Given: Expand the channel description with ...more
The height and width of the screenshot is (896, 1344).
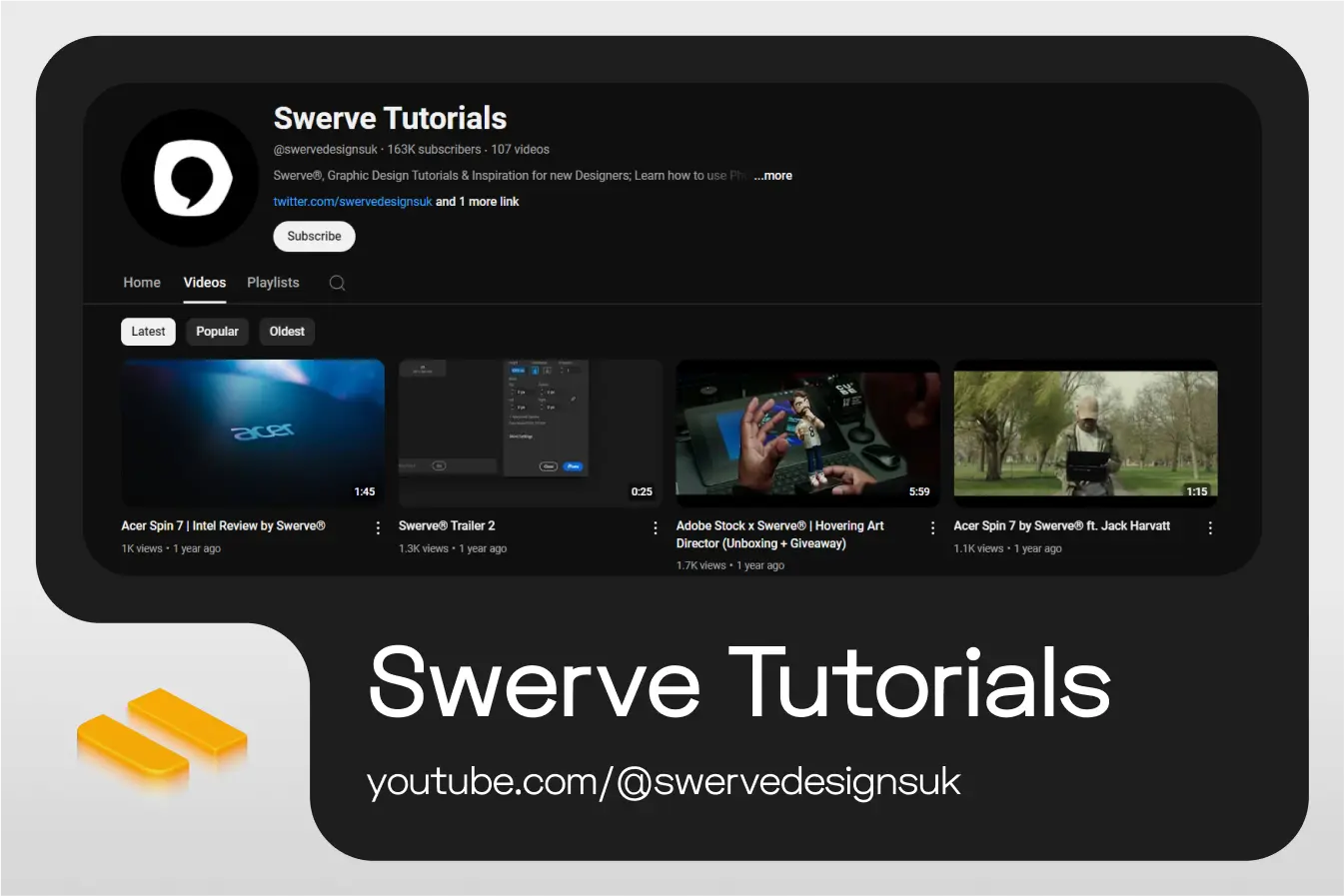Looking at the screenshot, I should click(772, 175).
